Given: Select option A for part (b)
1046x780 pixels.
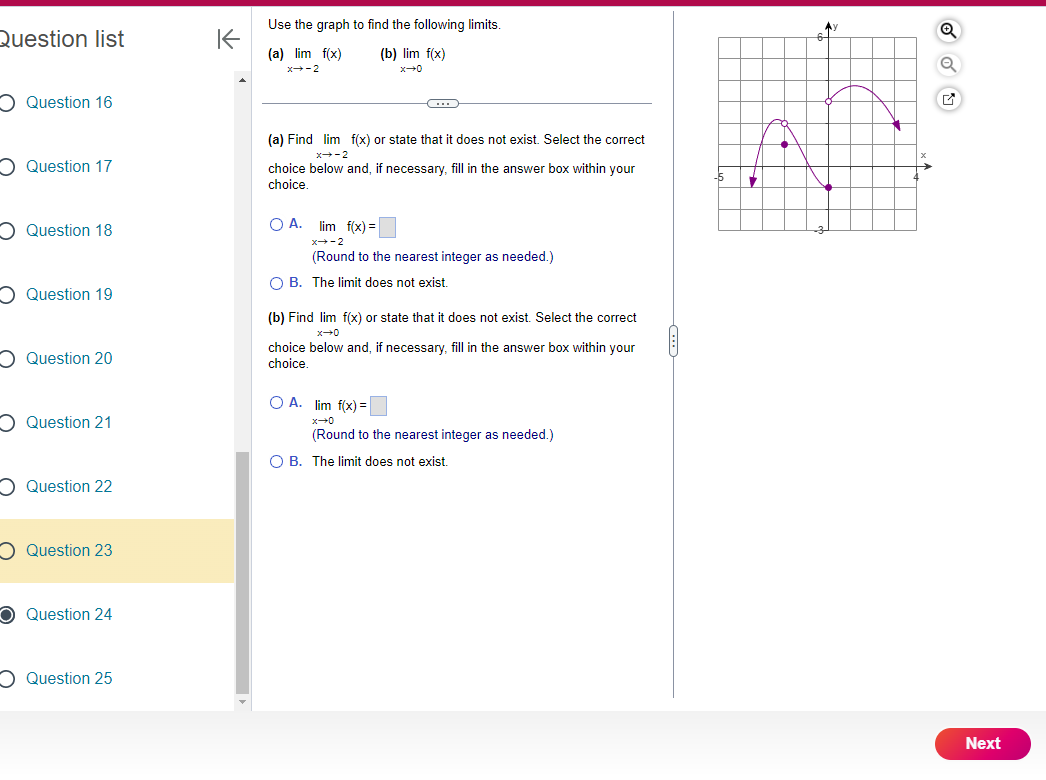Looking at the screenshot, I should tap(276, 402).
